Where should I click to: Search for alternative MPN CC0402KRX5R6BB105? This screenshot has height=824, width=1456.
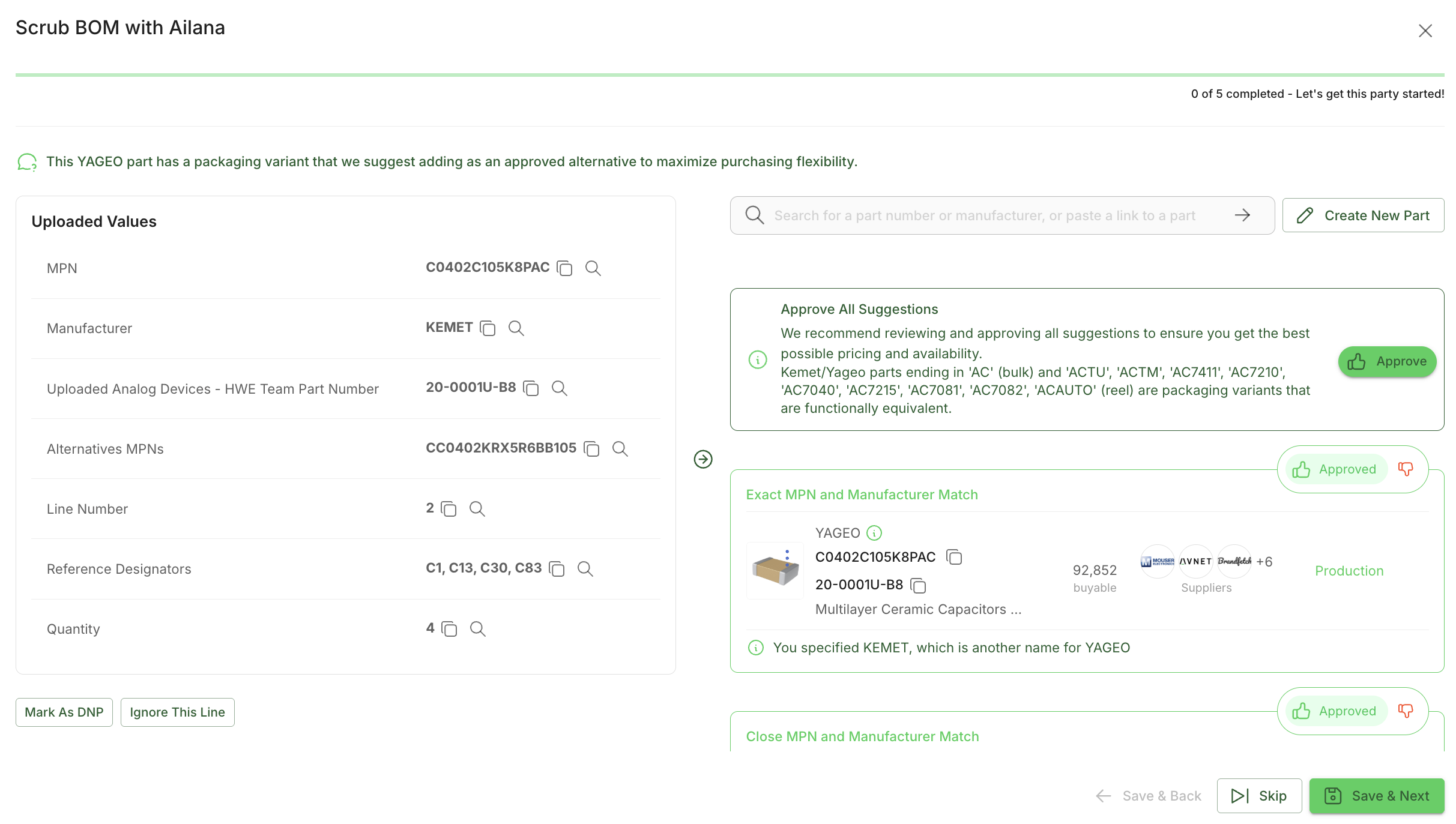click(620, 449)
